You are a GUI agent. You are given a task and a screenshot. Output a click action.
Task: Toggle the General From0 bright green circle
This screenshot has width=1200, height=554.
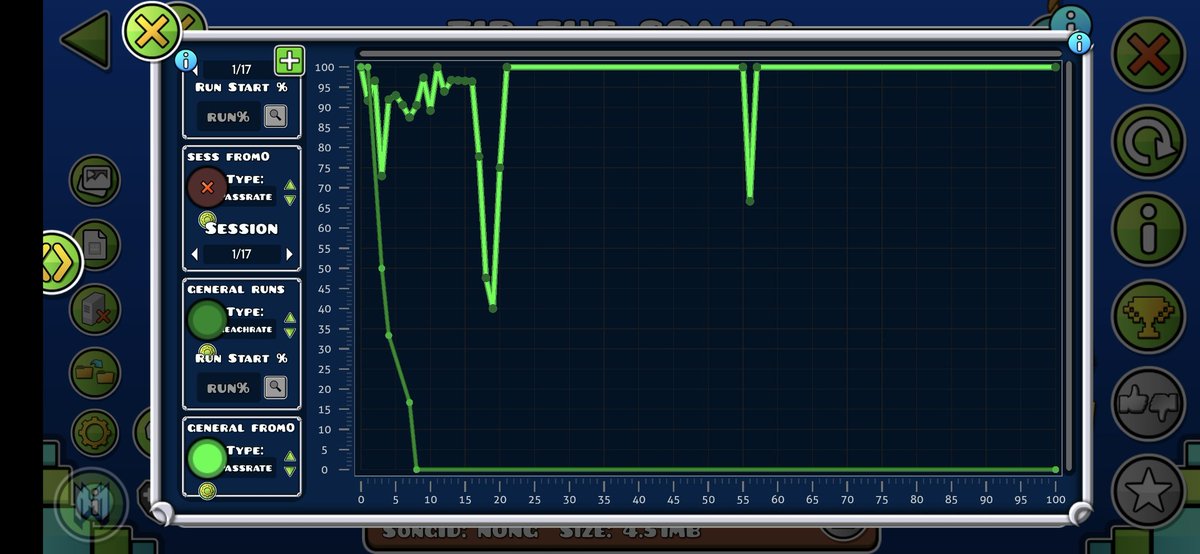click(207, 459)
